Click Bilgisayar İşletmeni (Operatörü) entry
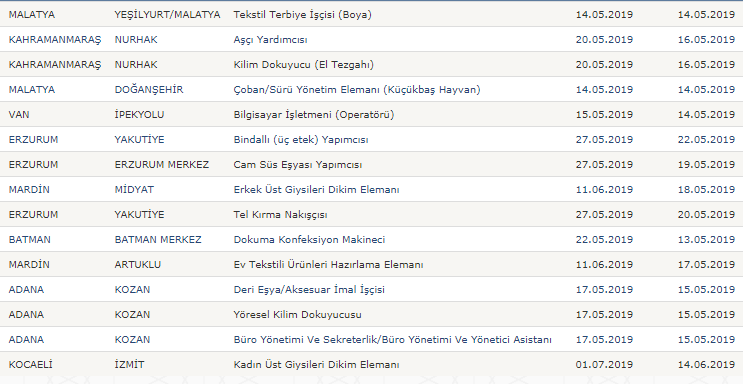This screenshot has height=384, width=743. point(314,115)
